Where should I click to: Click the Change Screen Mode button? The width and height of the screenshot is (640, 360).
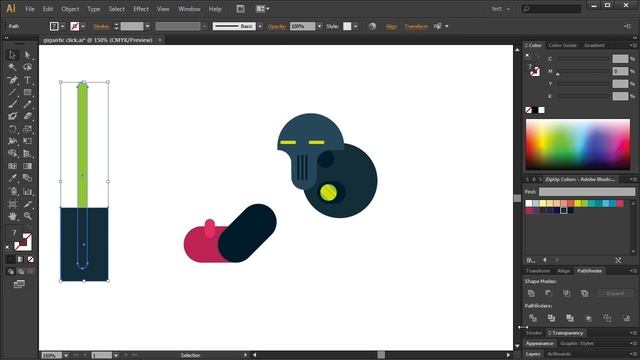pos(19,284)
